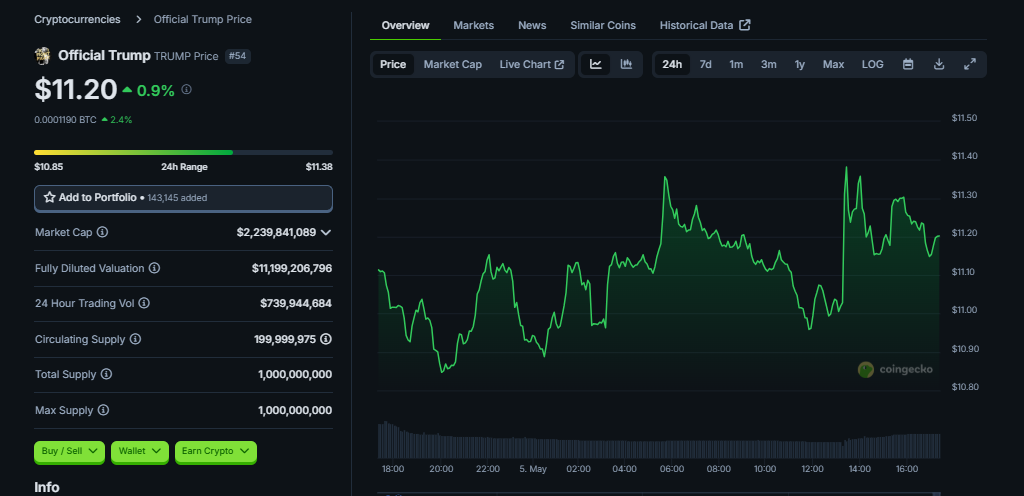Select the 1y time range
1024x496 pixels.
tap(799, 64)
